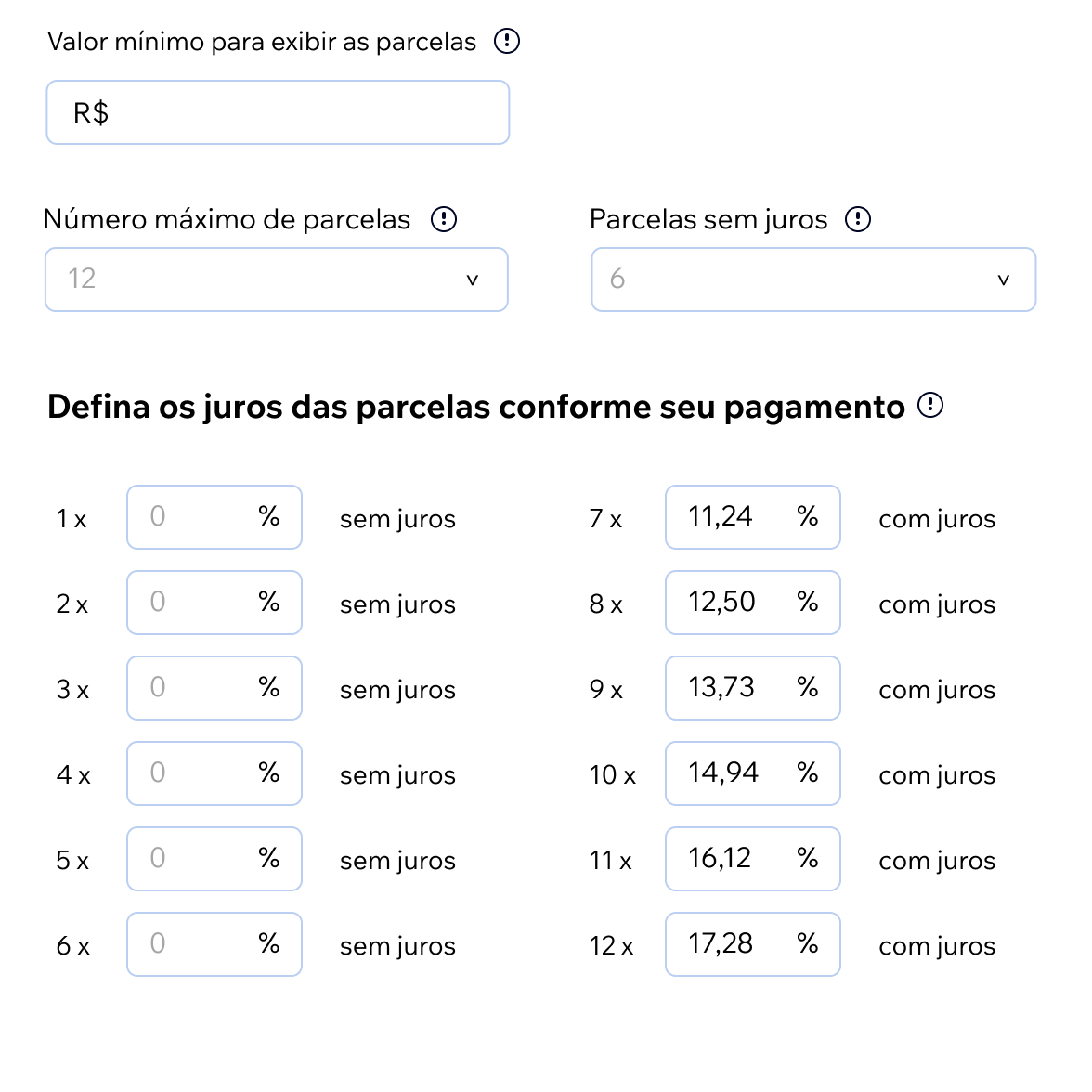Click info icon beside Parcelas sem juros
1092x1092 pixels.
click(x=858, y=219)
